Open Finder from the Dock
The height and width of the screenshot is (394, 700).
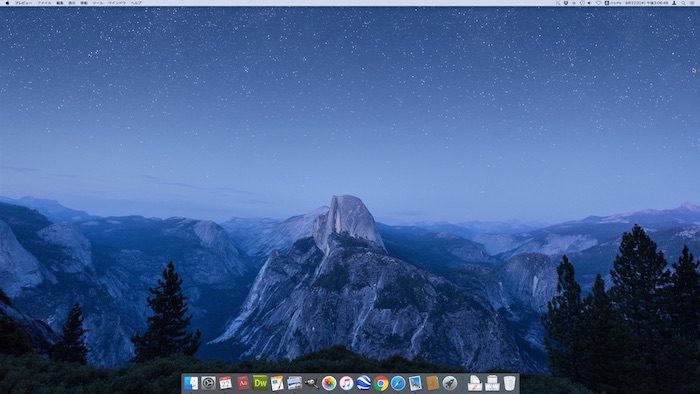click(191, 383)
